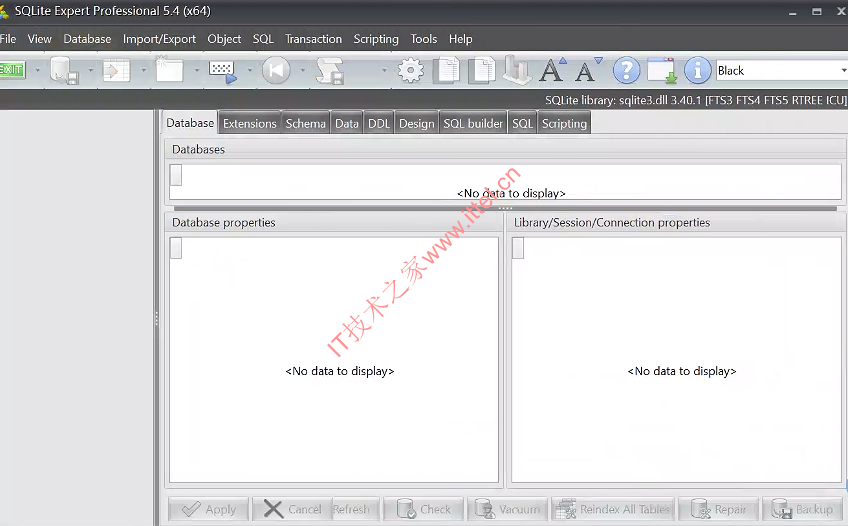Click the rewind transaction round icon
The image size is (848, 526).
[x=276, y=70]
